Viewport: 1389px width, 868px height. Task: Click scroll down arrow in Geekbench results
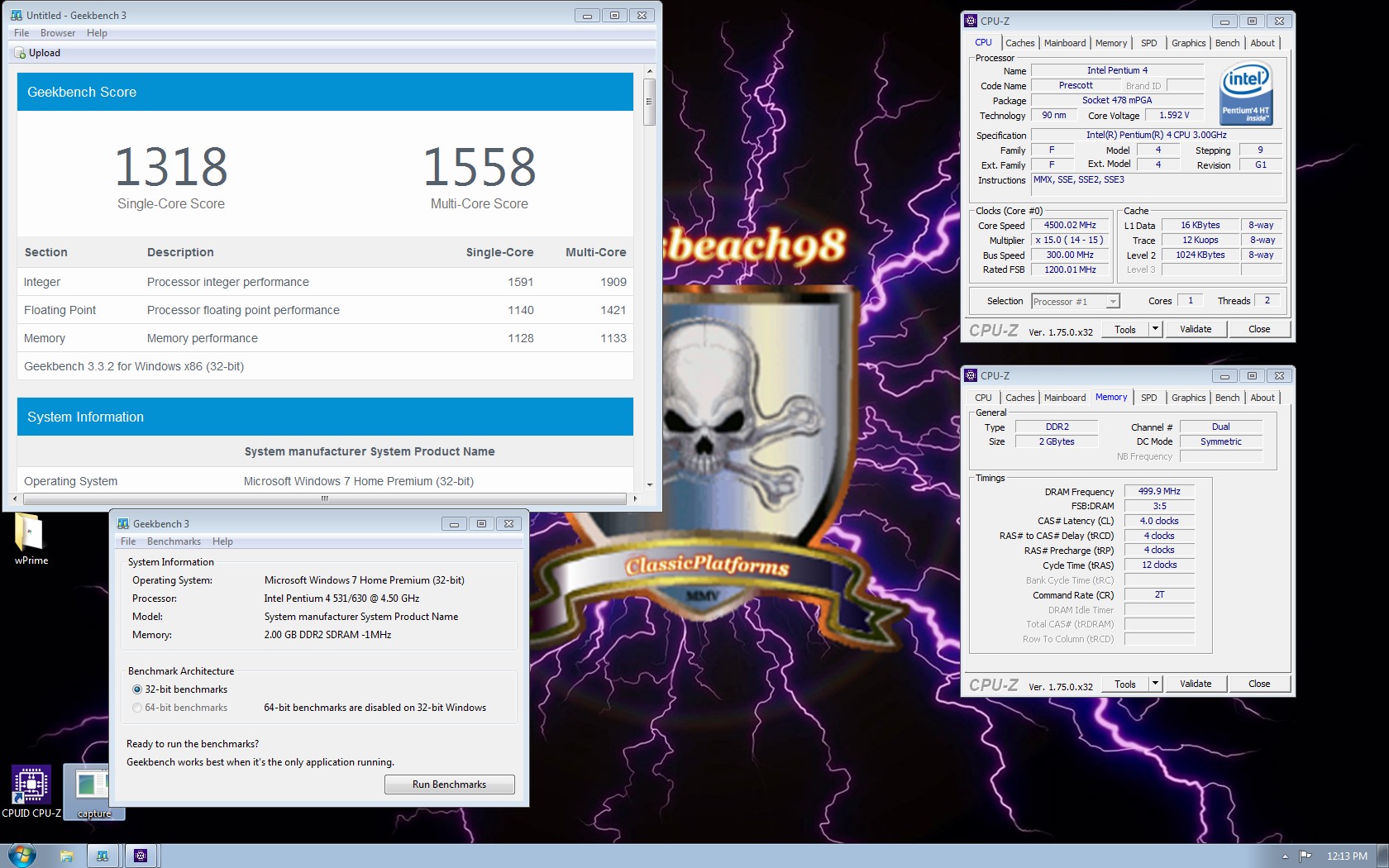tap(649, 484)
